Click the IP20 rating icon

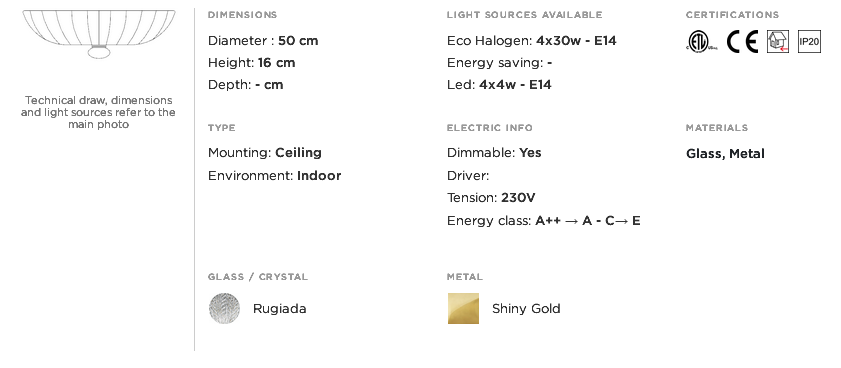click(809, 41)
